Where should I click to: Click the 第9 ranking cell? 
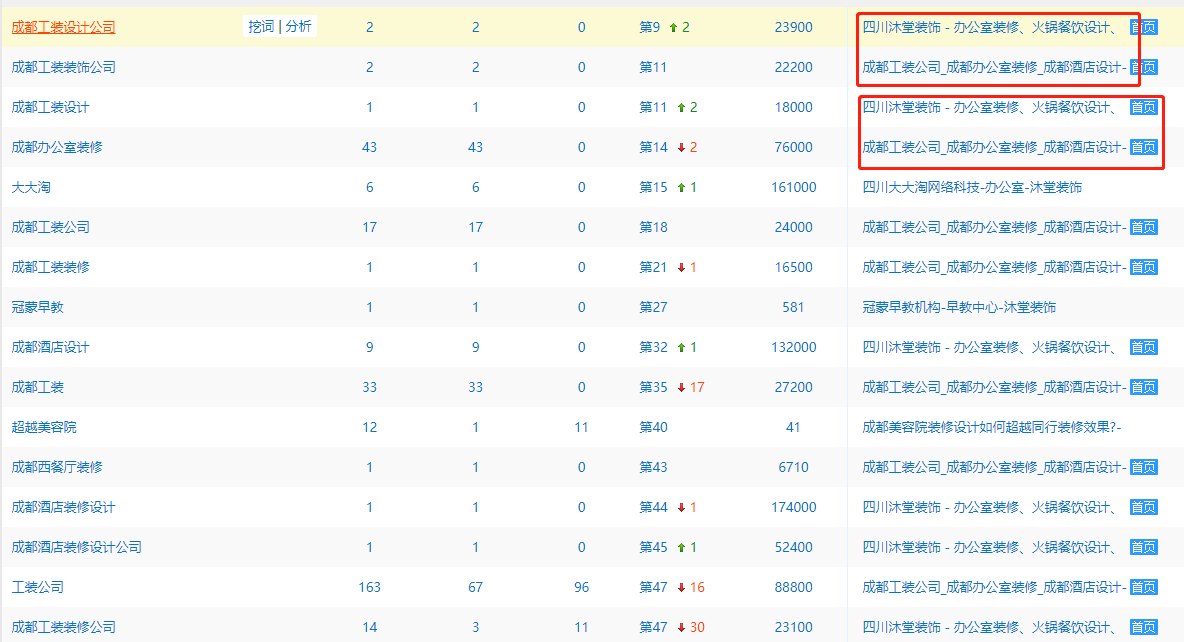click(649, 27)
